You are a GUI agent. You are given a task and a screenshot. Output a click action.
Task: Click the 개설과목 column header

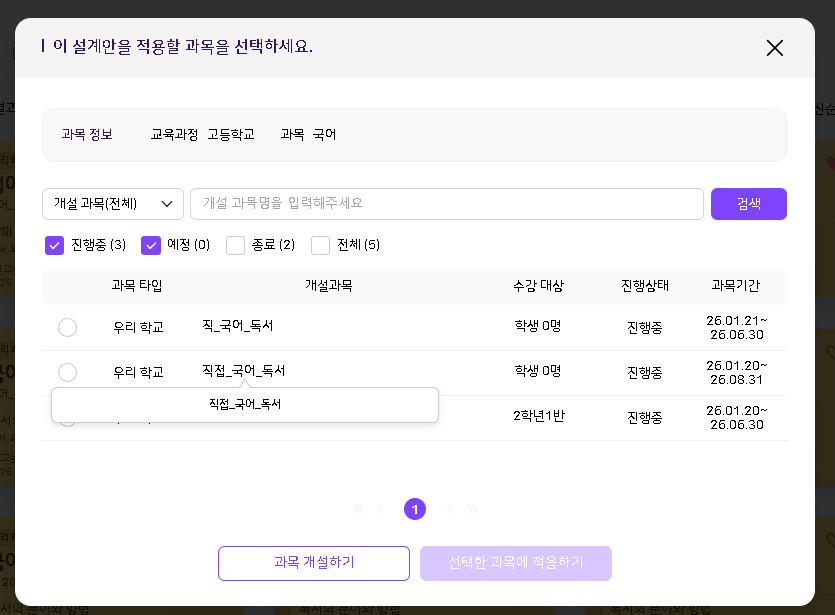pos(329,286)
